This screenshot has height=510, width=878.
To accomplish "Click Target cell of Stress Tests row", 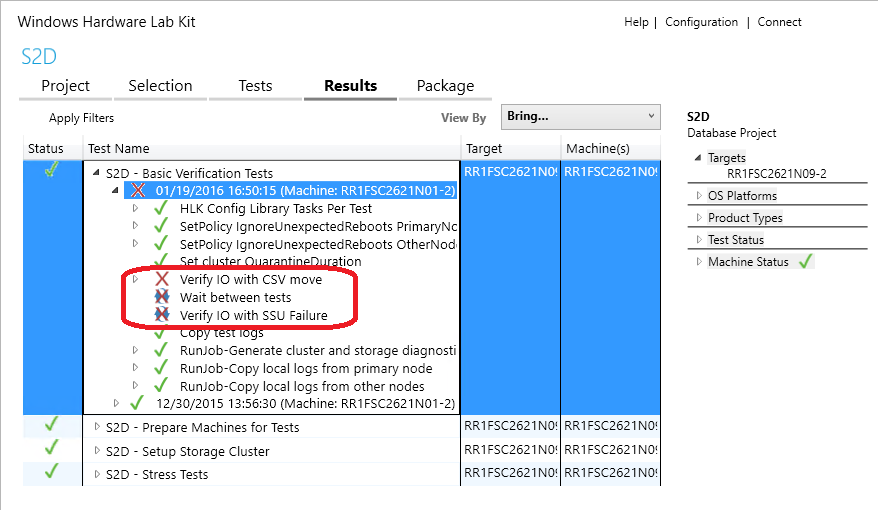I will (x=511, y=473).
